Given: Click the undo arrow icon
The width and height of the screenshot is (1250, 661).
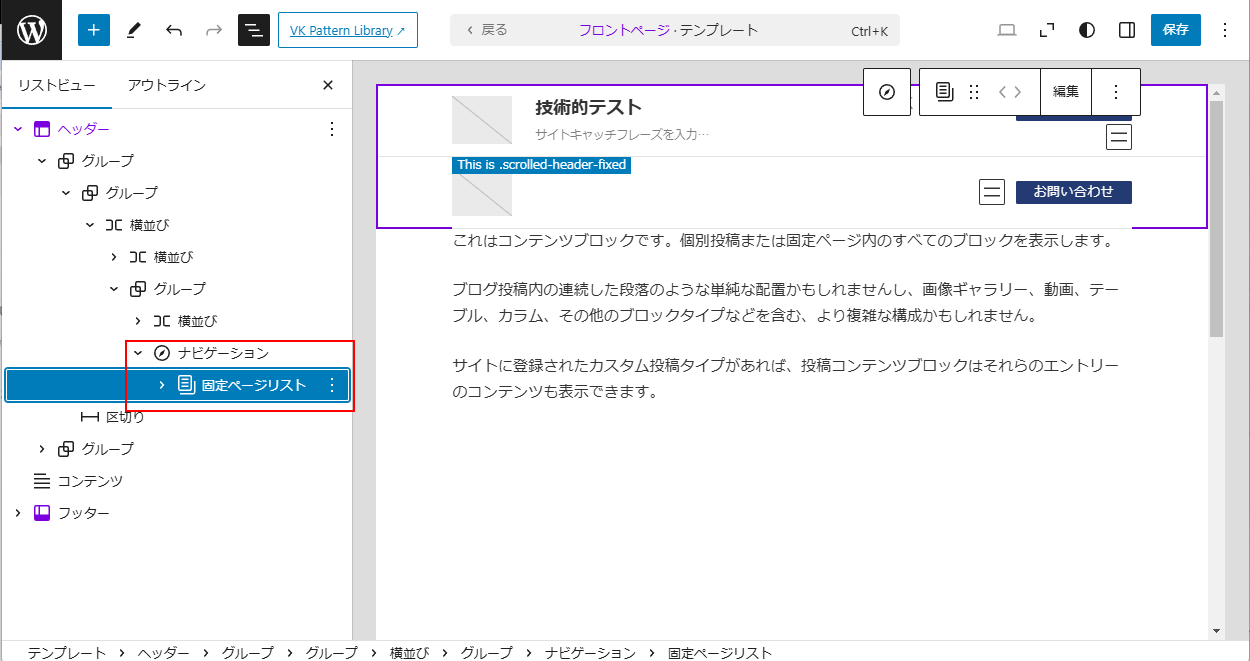Looking at the screenshot, I should [174, 30].
